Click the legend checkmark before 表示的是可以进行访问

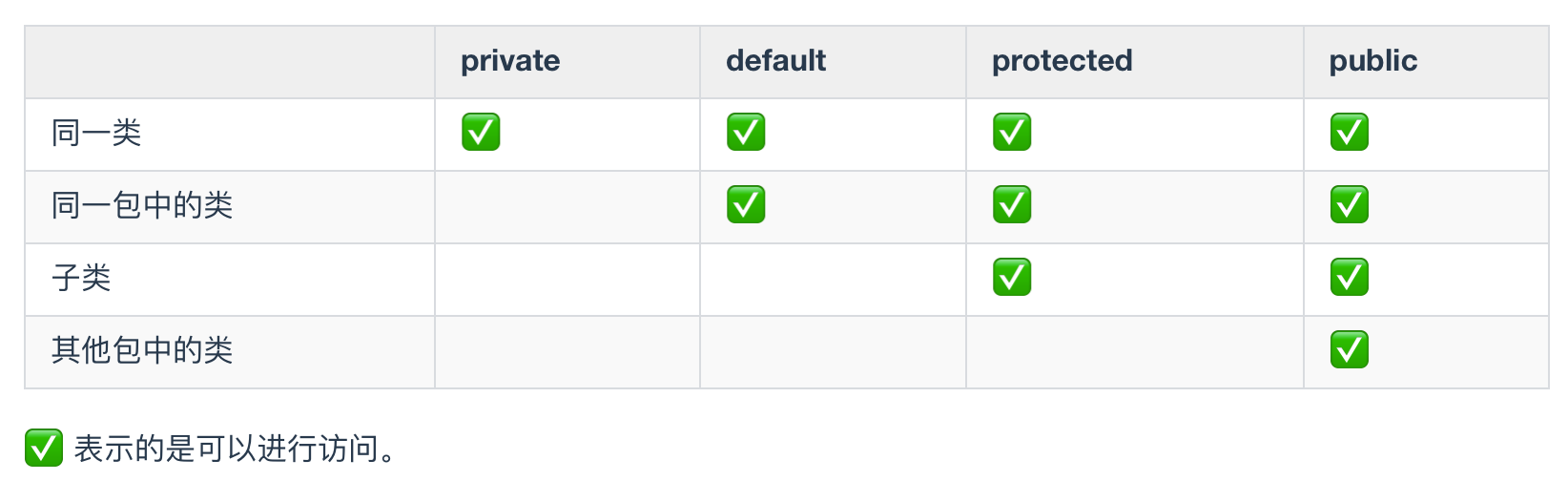[43, 448]
